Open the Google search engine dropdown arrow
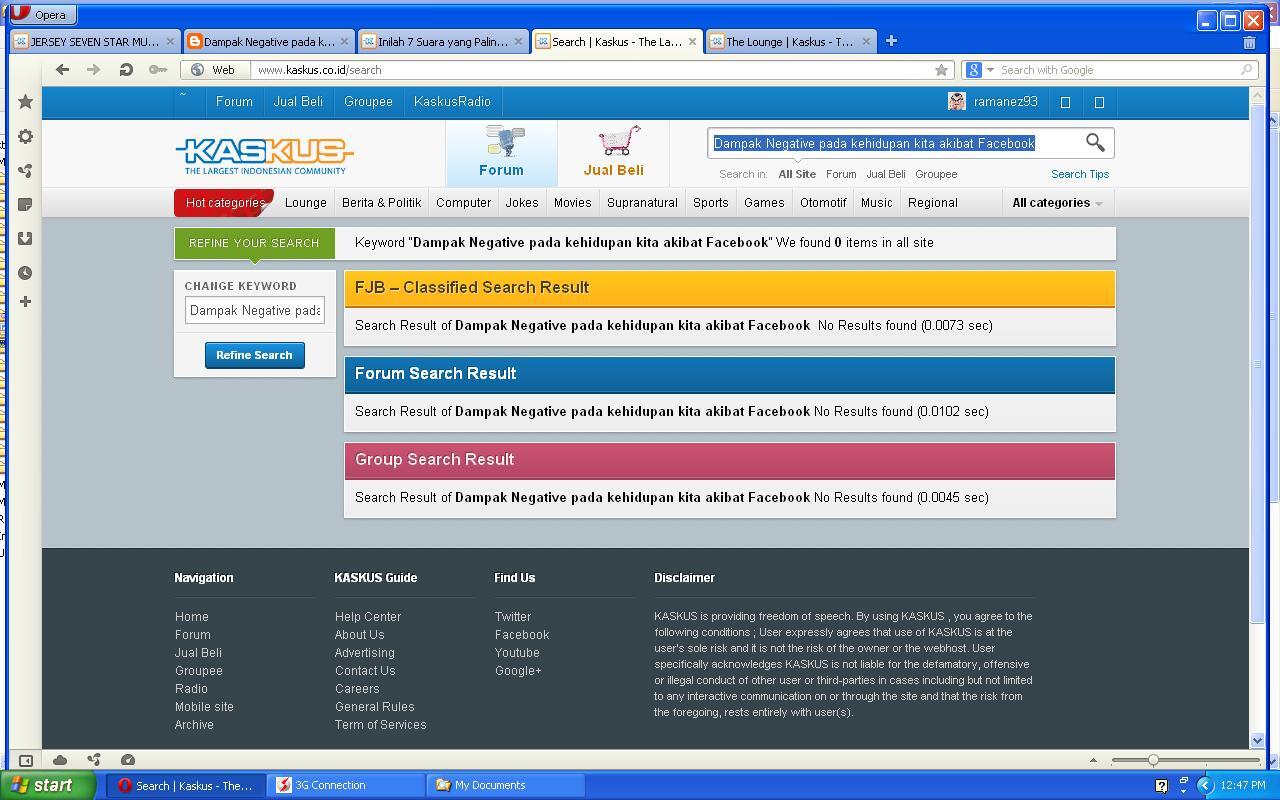1280x800 pixels. (x=990, y=70)
